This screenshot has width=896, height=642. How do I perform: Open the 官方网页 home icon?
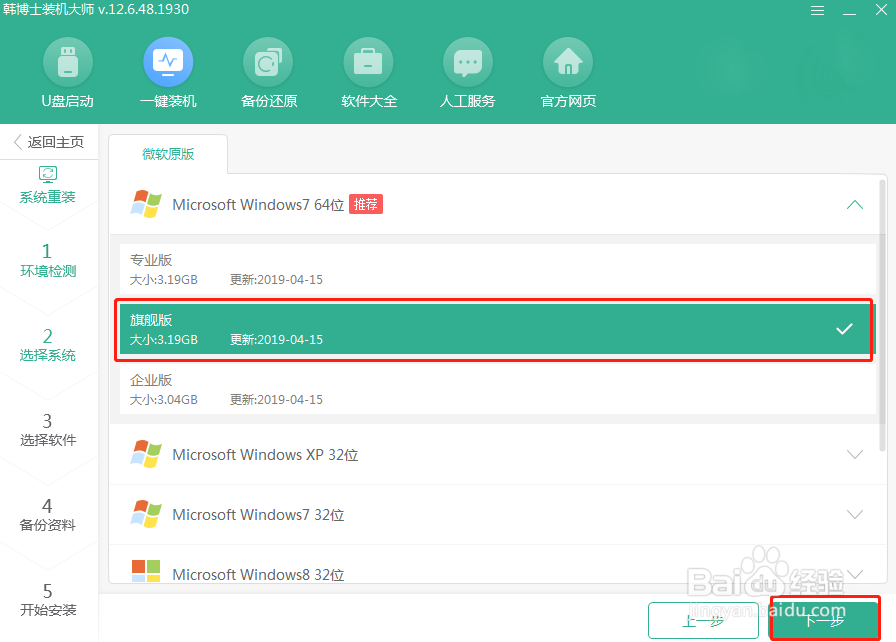pyautogui.click(x=568, y=62)
